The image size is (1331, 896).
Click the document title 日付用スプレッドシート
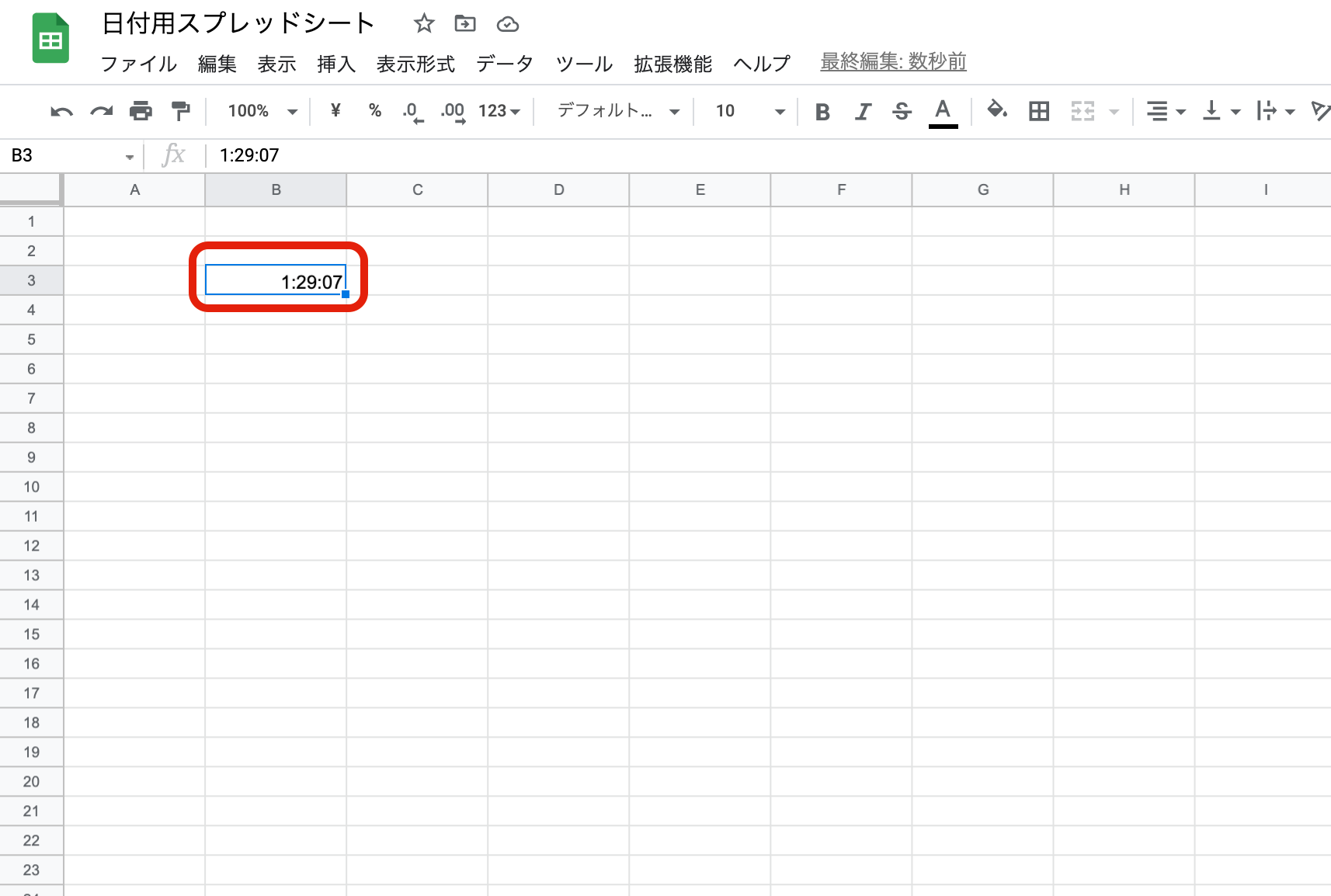[238, 23]
